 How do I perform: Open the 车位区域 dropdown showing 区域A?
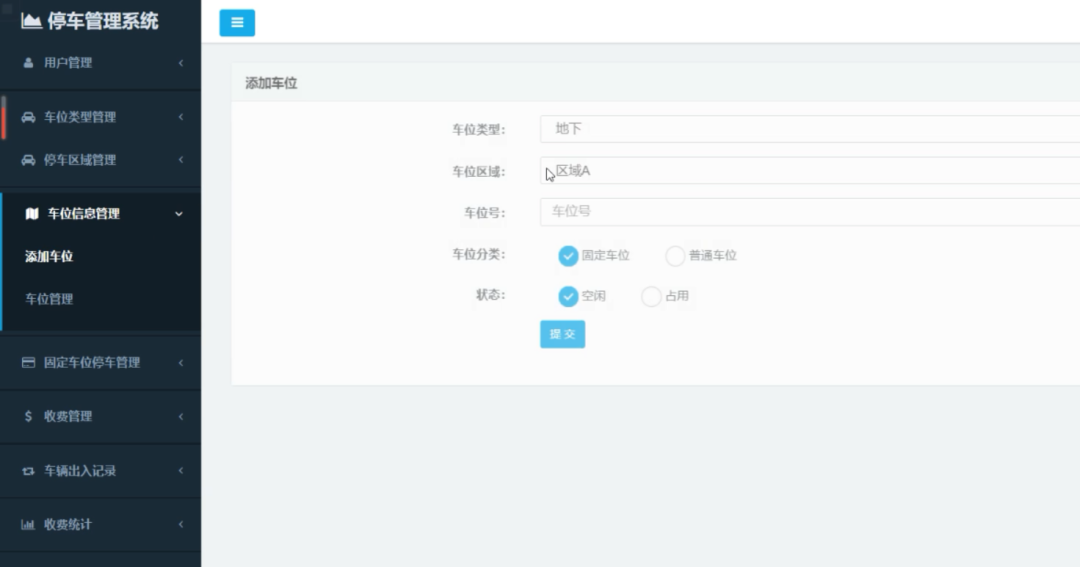(x=810, y=170)
